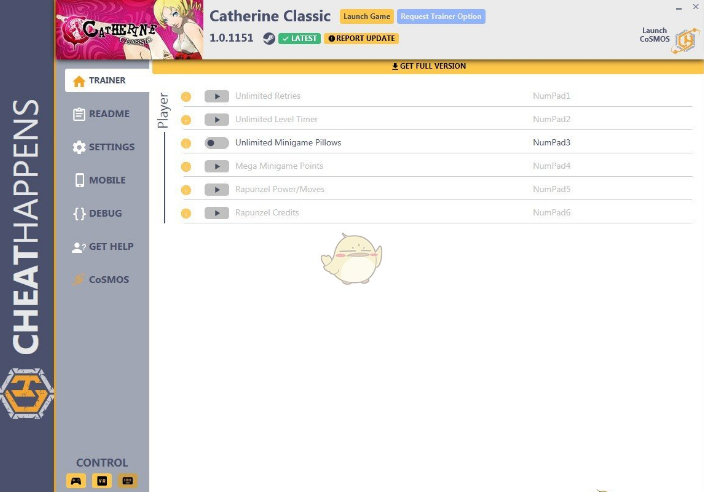This screenshot has height=492, width=704.
Task: Click the NumPad6 hotkey label
Action: click(x=551, y=213)
